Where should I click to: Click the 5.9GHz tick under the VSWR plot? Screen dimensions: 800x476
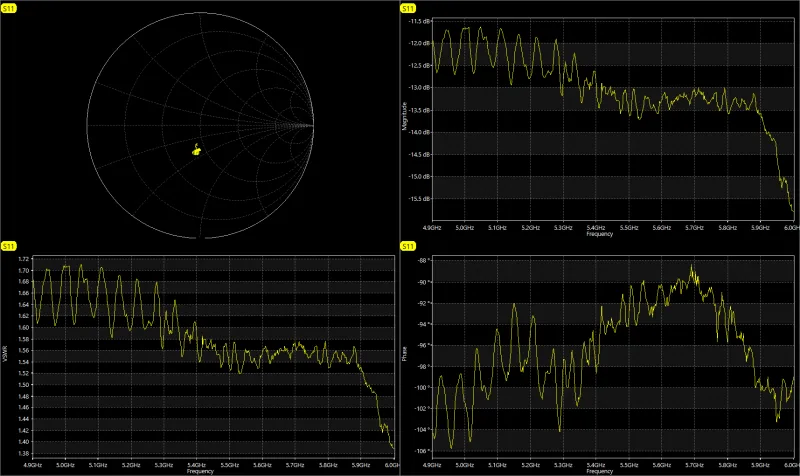tap(361, 465)
